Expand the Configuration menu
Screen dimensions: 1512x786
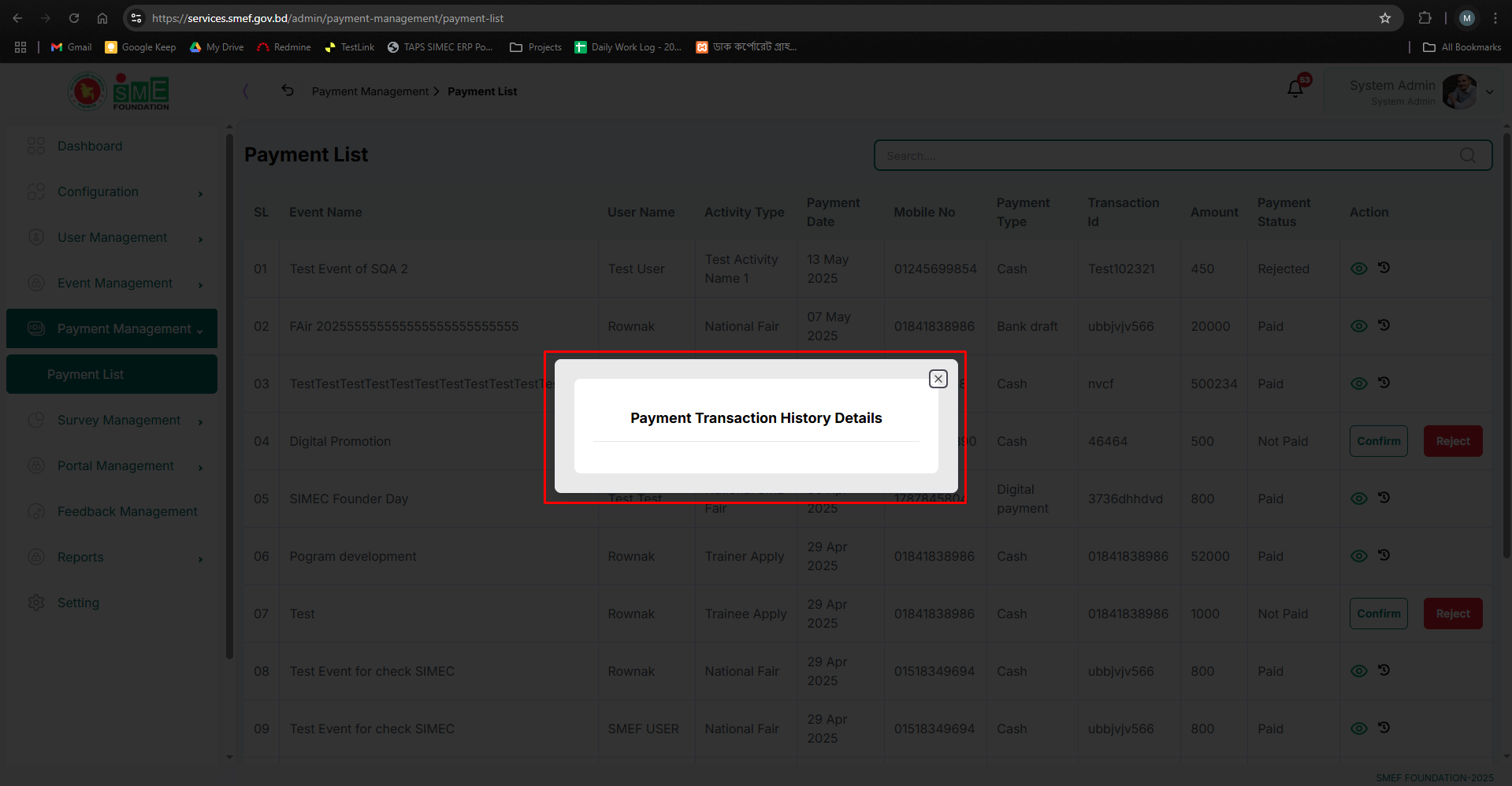112,191
